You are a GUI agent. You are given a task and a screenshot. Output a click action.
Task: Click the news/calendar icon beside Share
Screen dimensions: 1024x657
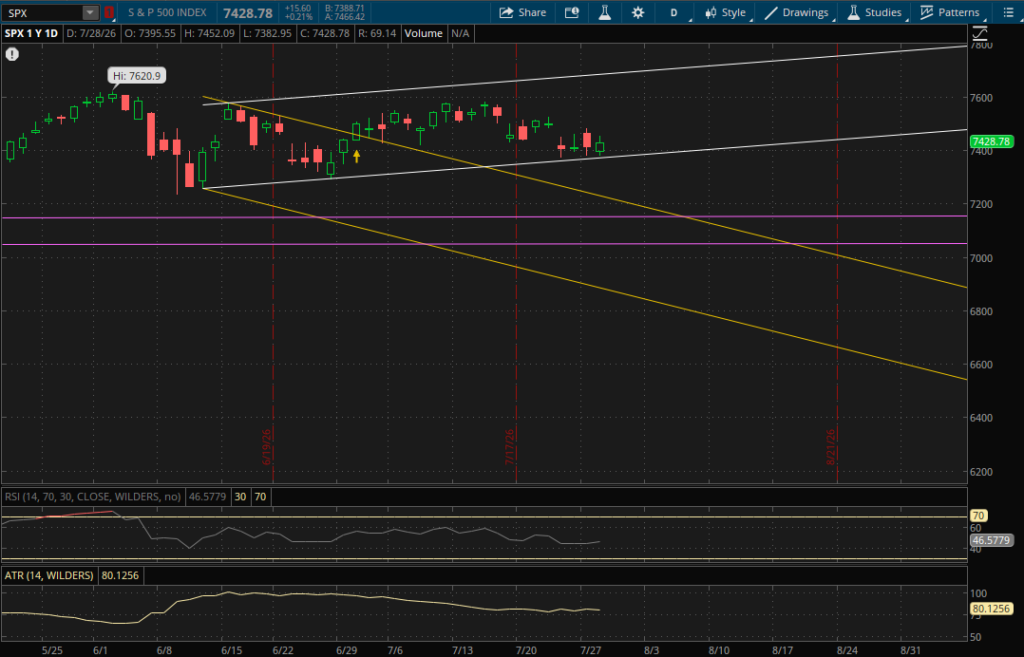tap(572, 12)
